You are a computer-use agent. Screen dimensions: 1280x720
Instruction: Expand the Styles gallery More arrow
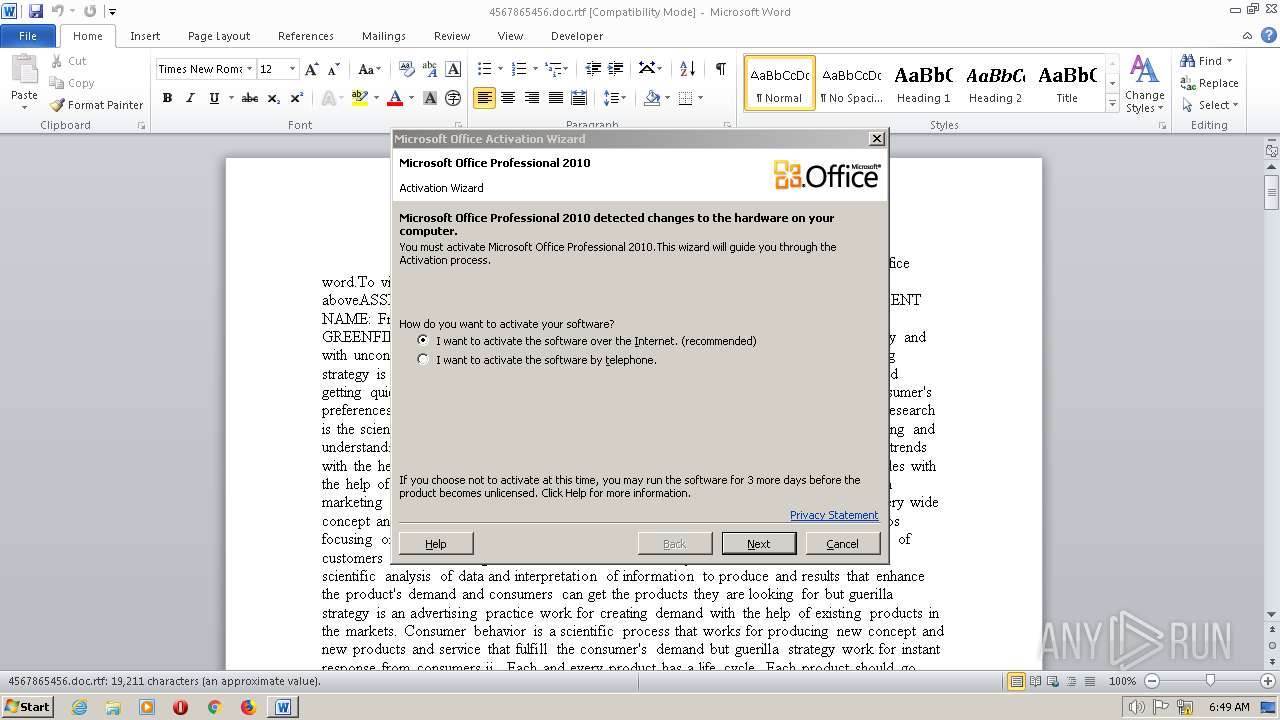[x=1113, y=104]
